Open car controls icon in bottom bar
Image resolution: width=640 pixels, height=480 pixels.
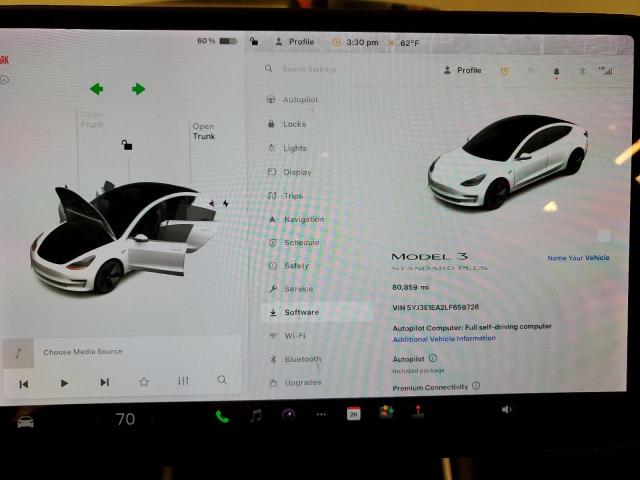(x=25, y=422)
